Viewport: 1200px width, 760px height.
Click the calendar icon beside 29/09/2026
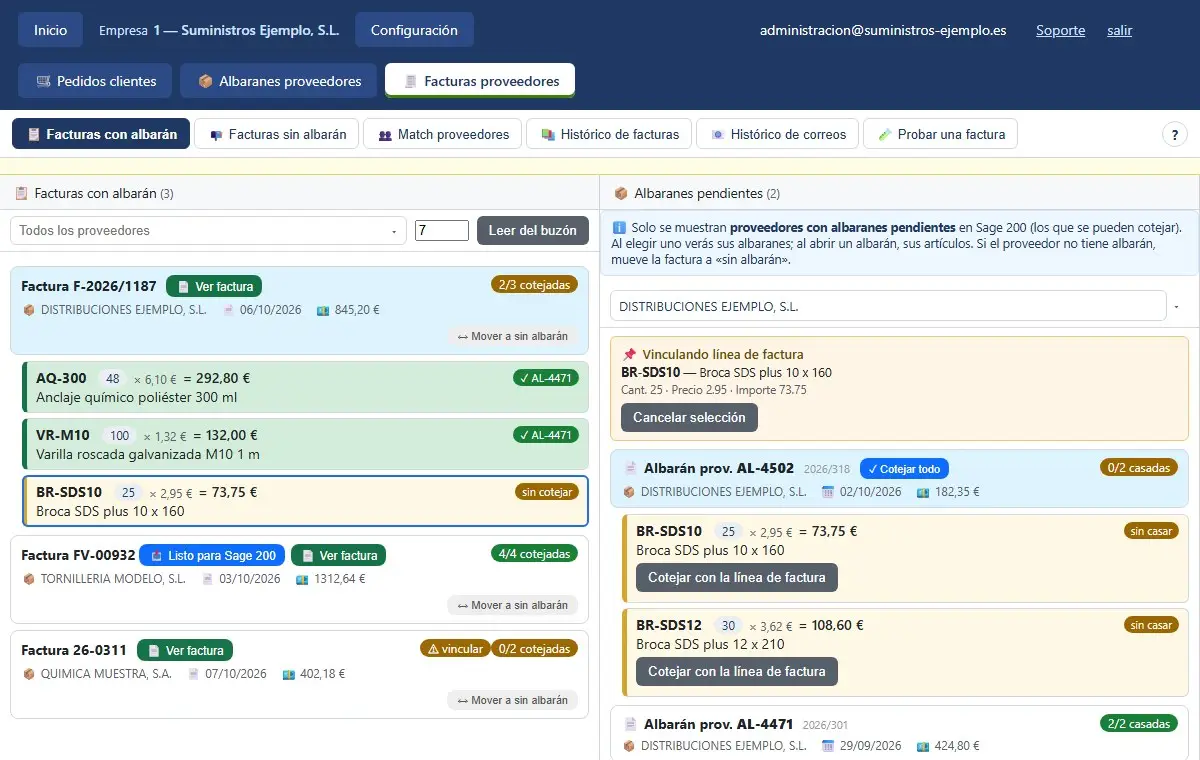[x=828, y=746]
